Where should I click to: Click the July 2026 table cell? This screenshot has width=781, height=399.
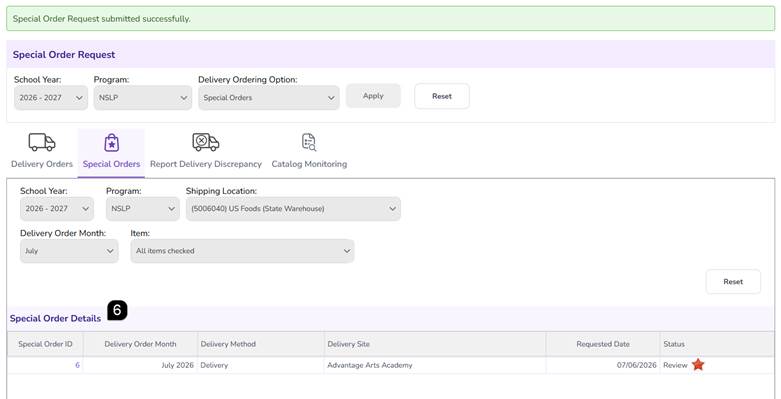click(x=140, y=365)
